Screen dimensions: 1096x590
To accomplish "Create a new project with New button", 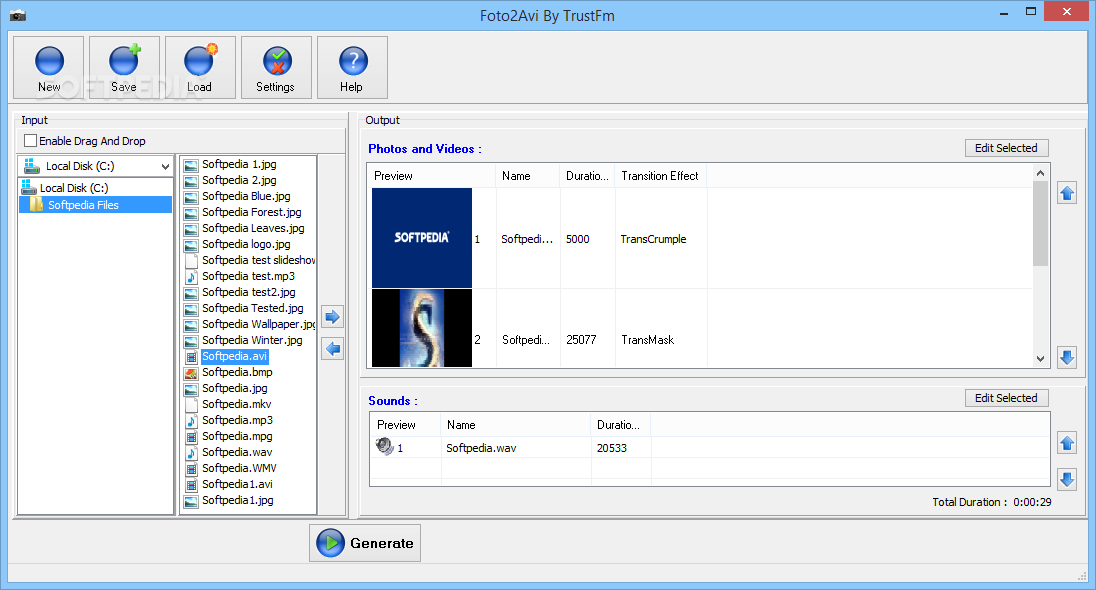I will click(49, 68).
